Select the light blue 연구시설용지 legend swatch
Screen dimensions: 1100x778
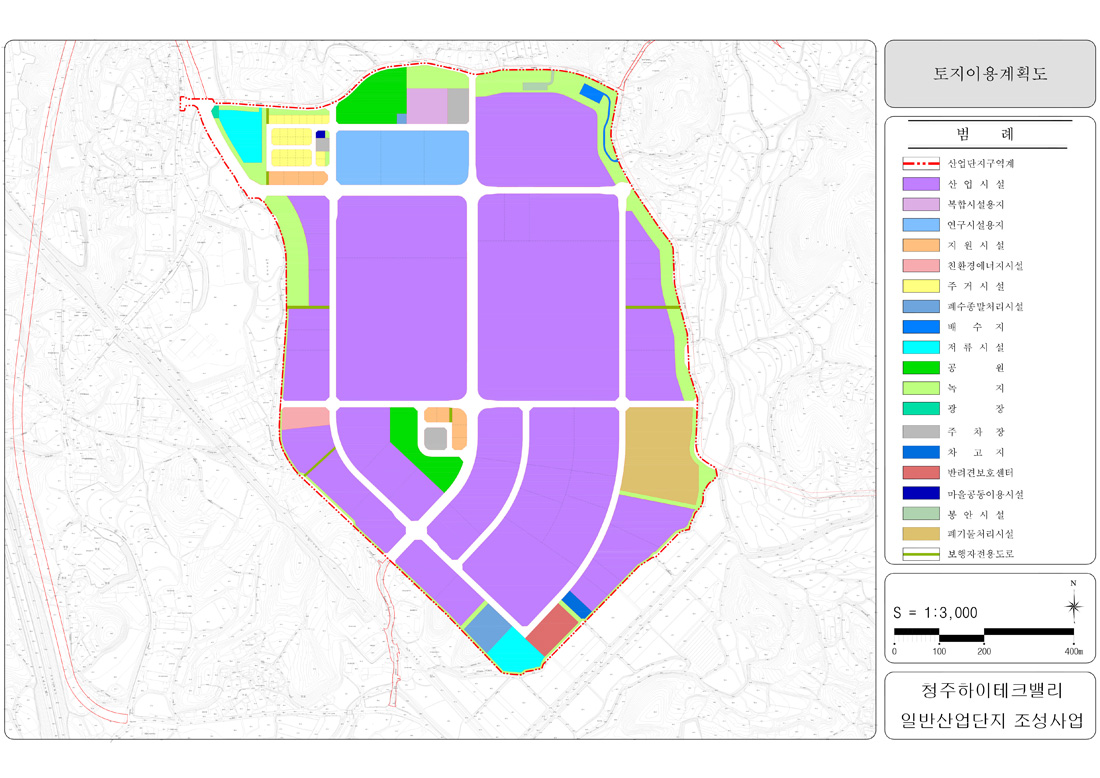pyautogui.click(x=920, y=225)
